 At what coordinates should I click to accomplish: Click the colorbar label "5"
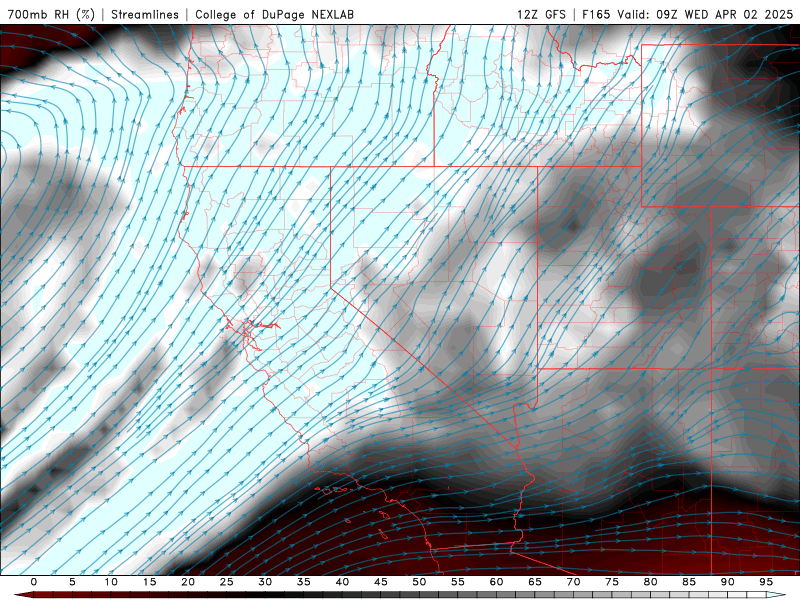pyautogui.click(x=72, y=582)
